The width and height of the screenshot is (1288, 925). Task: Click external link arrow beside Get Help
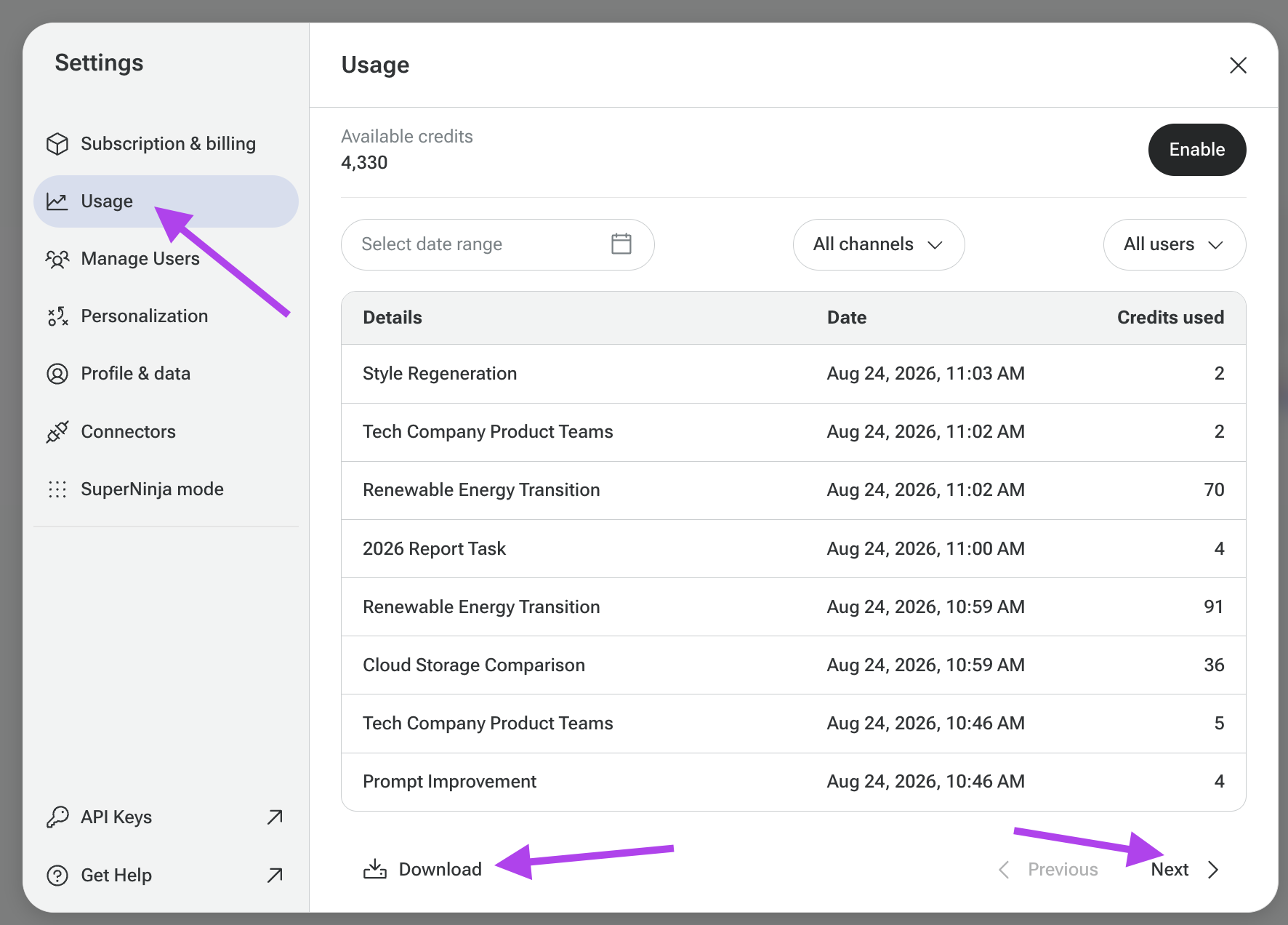tap(275, 876)
